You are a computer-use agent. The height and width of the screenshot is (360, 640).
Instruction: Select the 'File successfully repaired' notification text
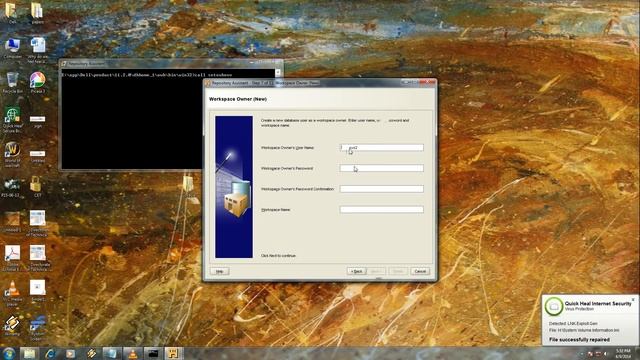click(x=579, y=340)
